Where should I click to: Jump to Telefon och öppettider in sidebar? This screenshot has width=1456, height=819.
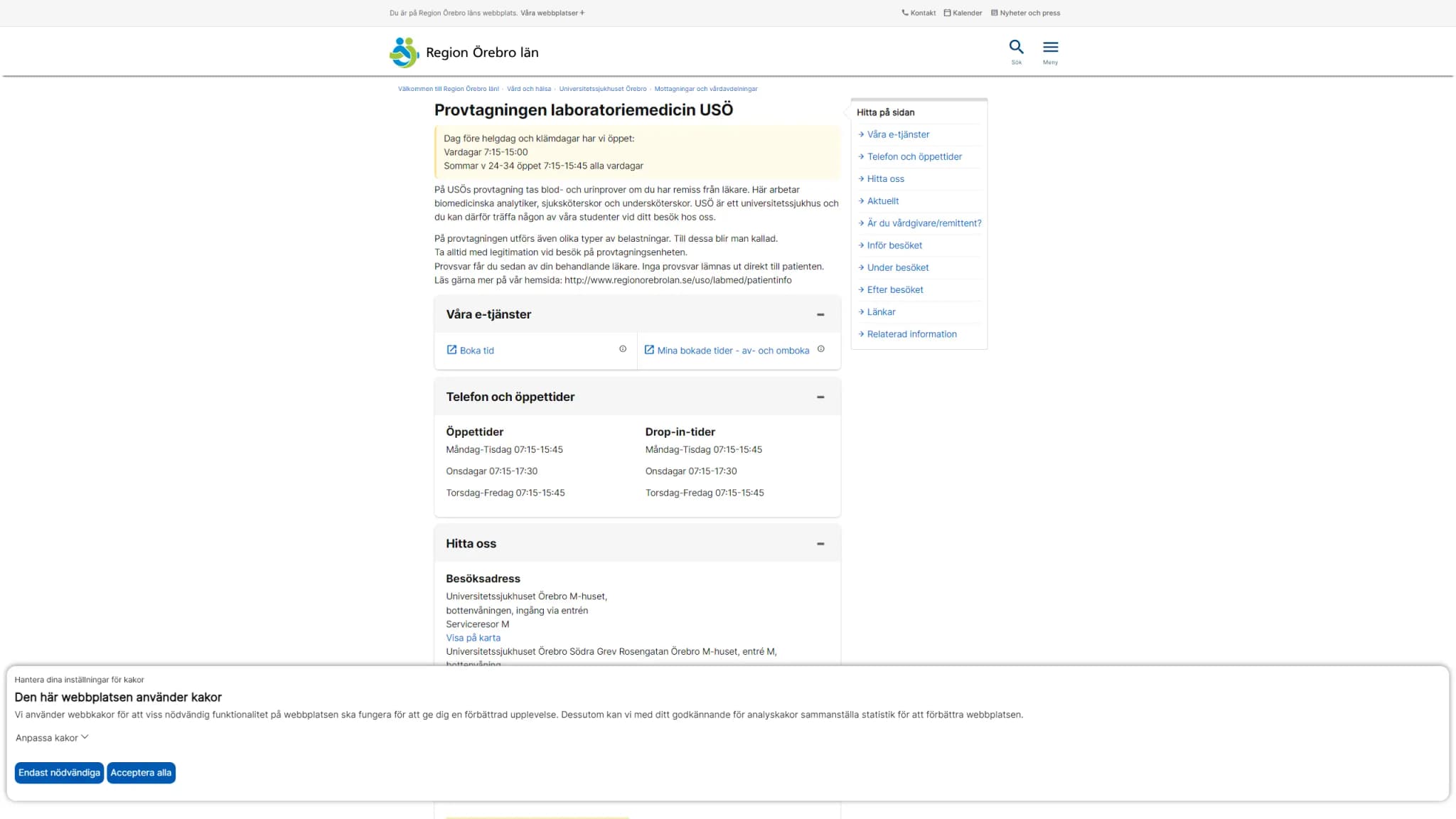(x=914, y=156)
